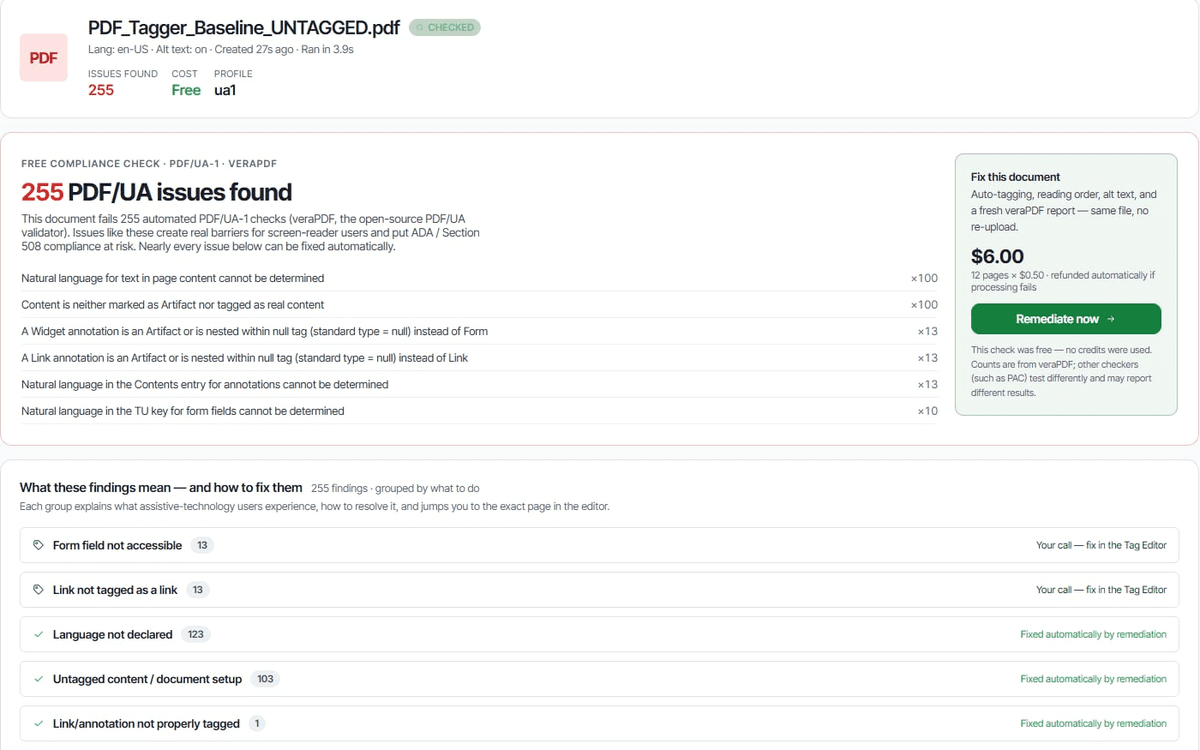Click the tag icon beside Link not tagged as a link

38,590
